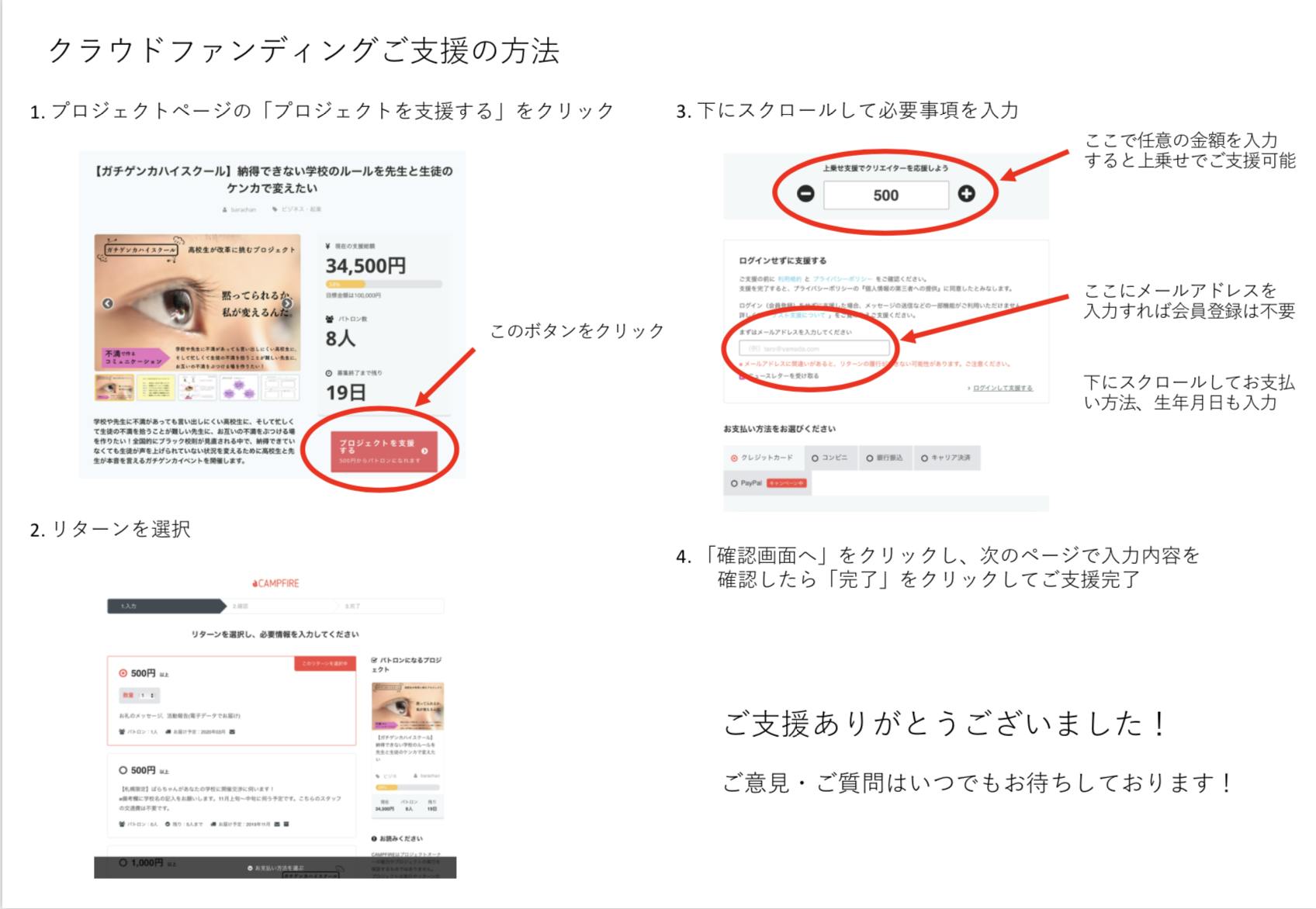Click the project eye image in sidebar
1316x909 pixels.
[407, 706]
